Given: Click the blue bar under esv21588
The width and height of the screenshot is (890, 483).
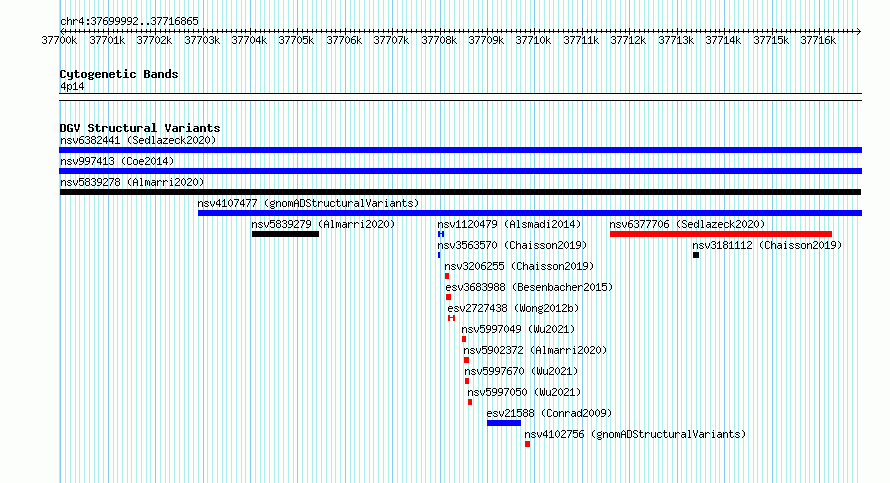Looking at the screenshot, I should click(503, 423).
